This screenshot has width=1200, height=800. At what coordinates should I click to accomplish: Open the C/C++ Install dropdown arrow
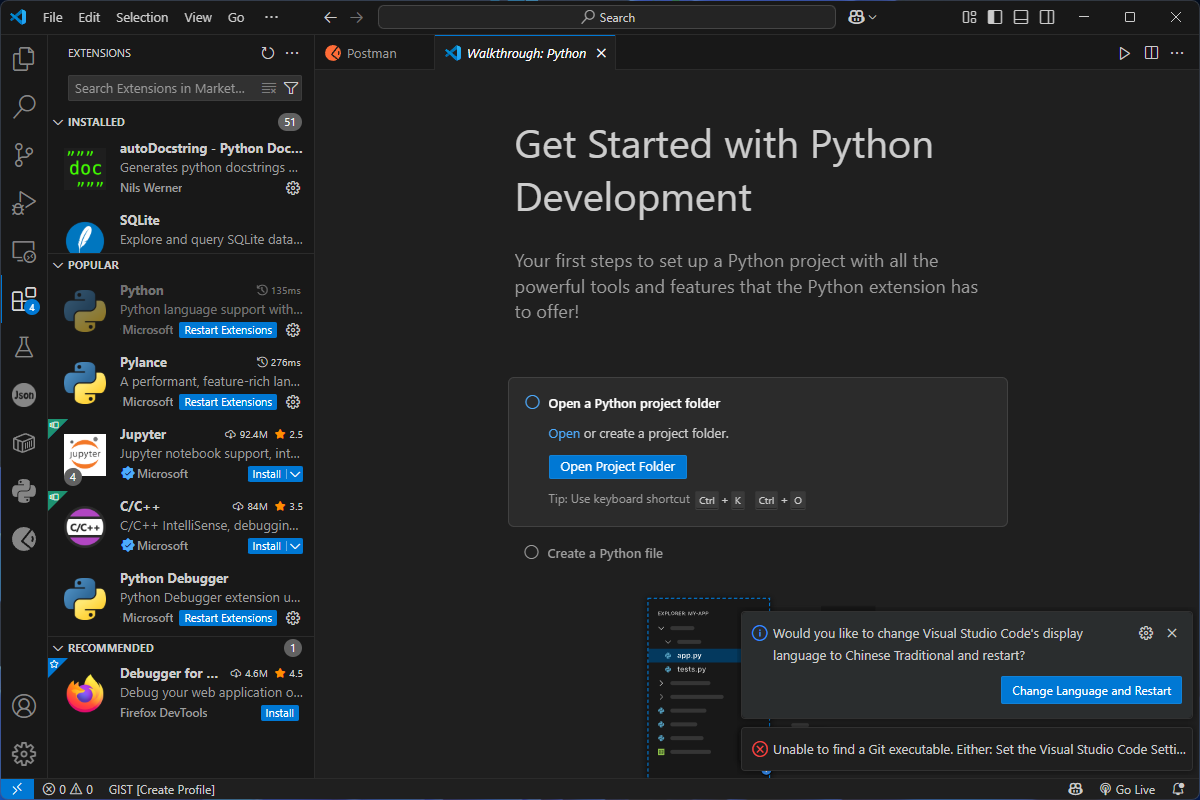[295, 546]
